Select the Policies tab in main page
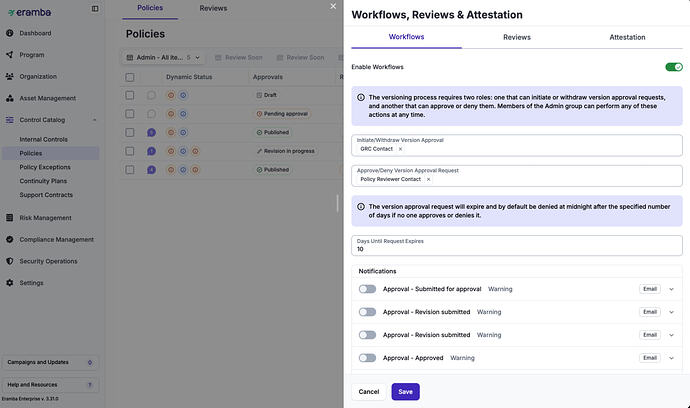 150,8
